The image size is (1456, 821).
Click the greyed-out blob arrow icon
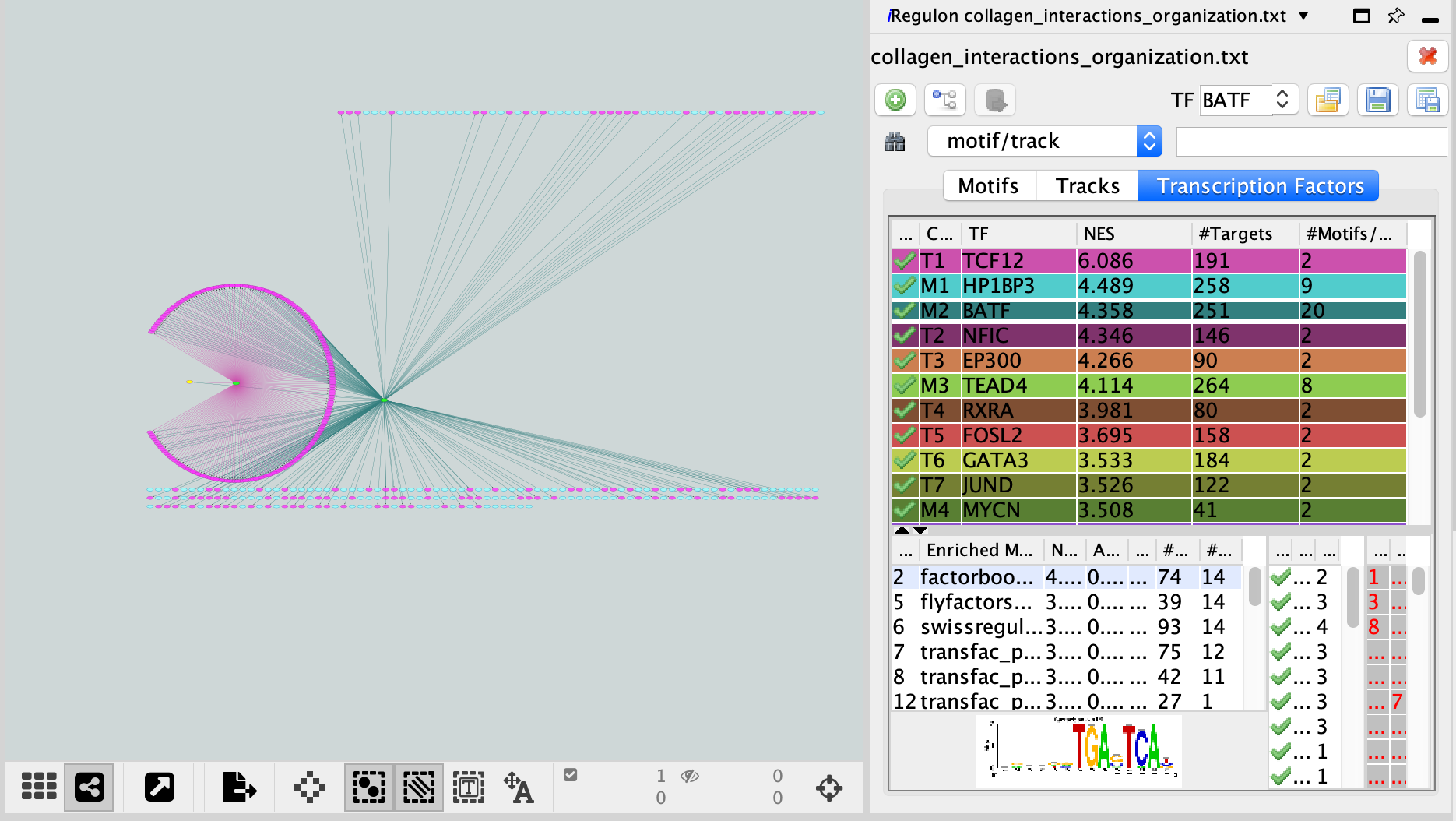[x=995, y=100]
